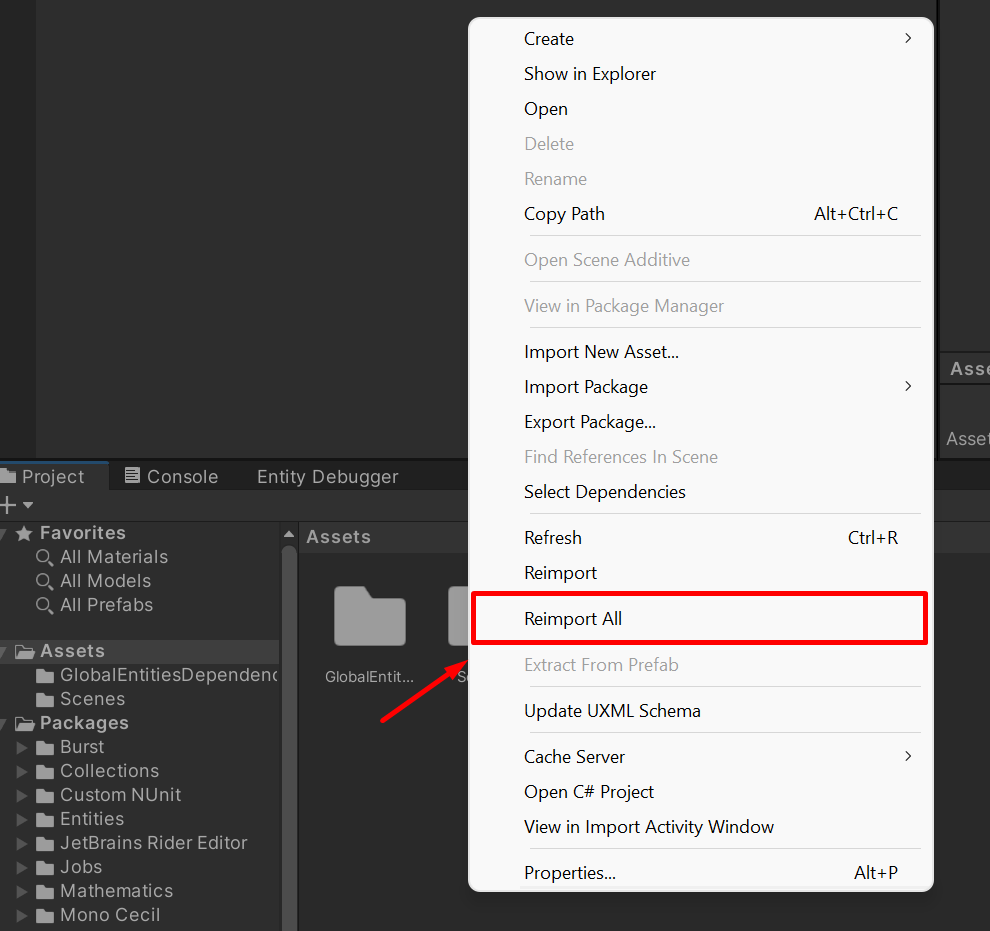Screen dimensions: 990x931
Task: Choose Reimport All
Action: 701,619
